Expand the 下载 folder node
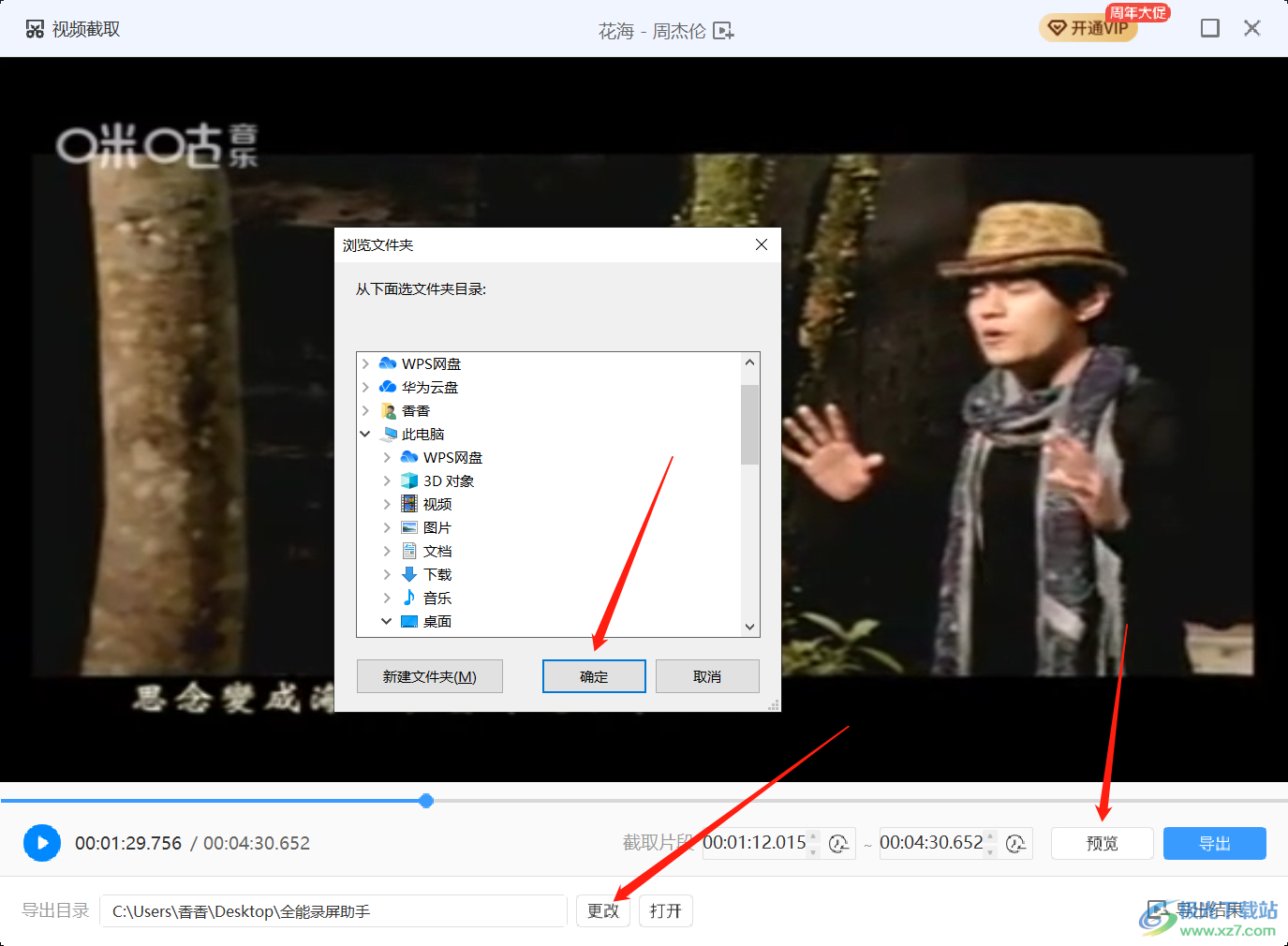Image resolution: width=1288 pixels, height=946 pixels. point(387,574)
